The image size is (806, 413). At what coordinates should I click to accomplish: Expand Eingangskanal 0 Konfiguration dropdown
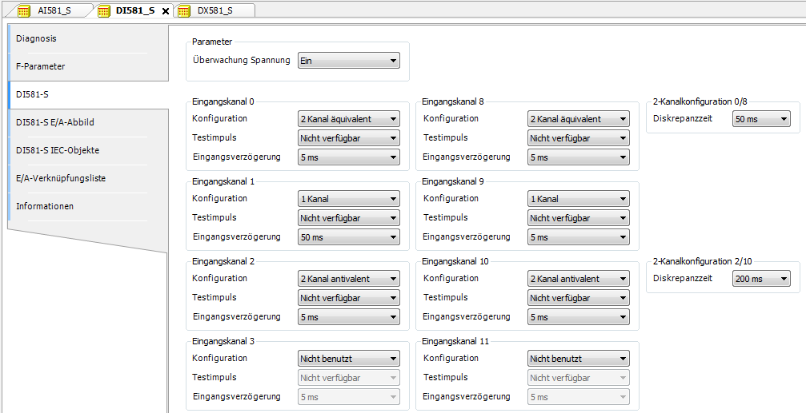[x=349, y=118]
